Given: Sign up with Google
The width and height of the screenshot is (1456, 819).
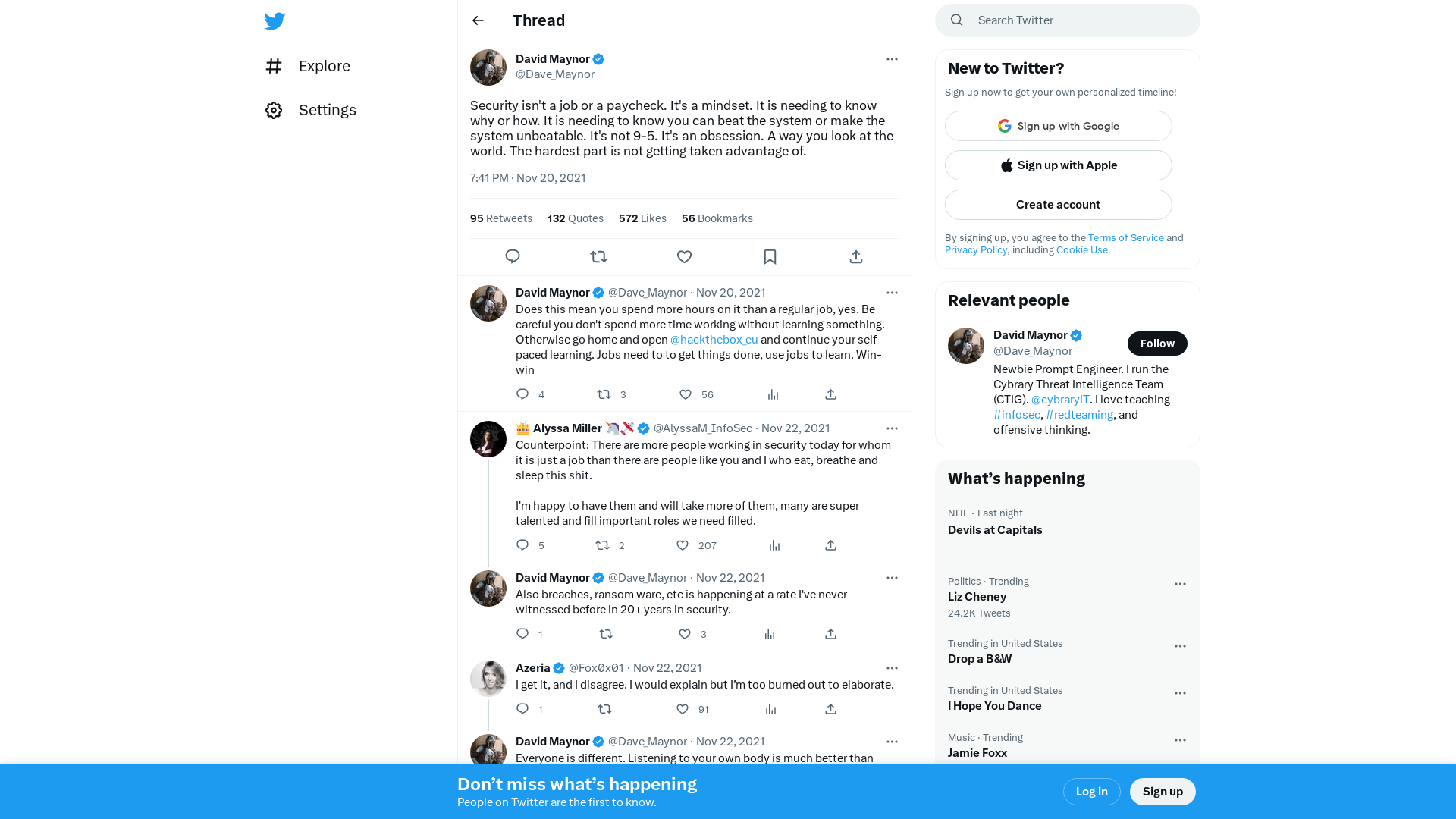Looking at the screenshot, I should [x=1058, y=126].
